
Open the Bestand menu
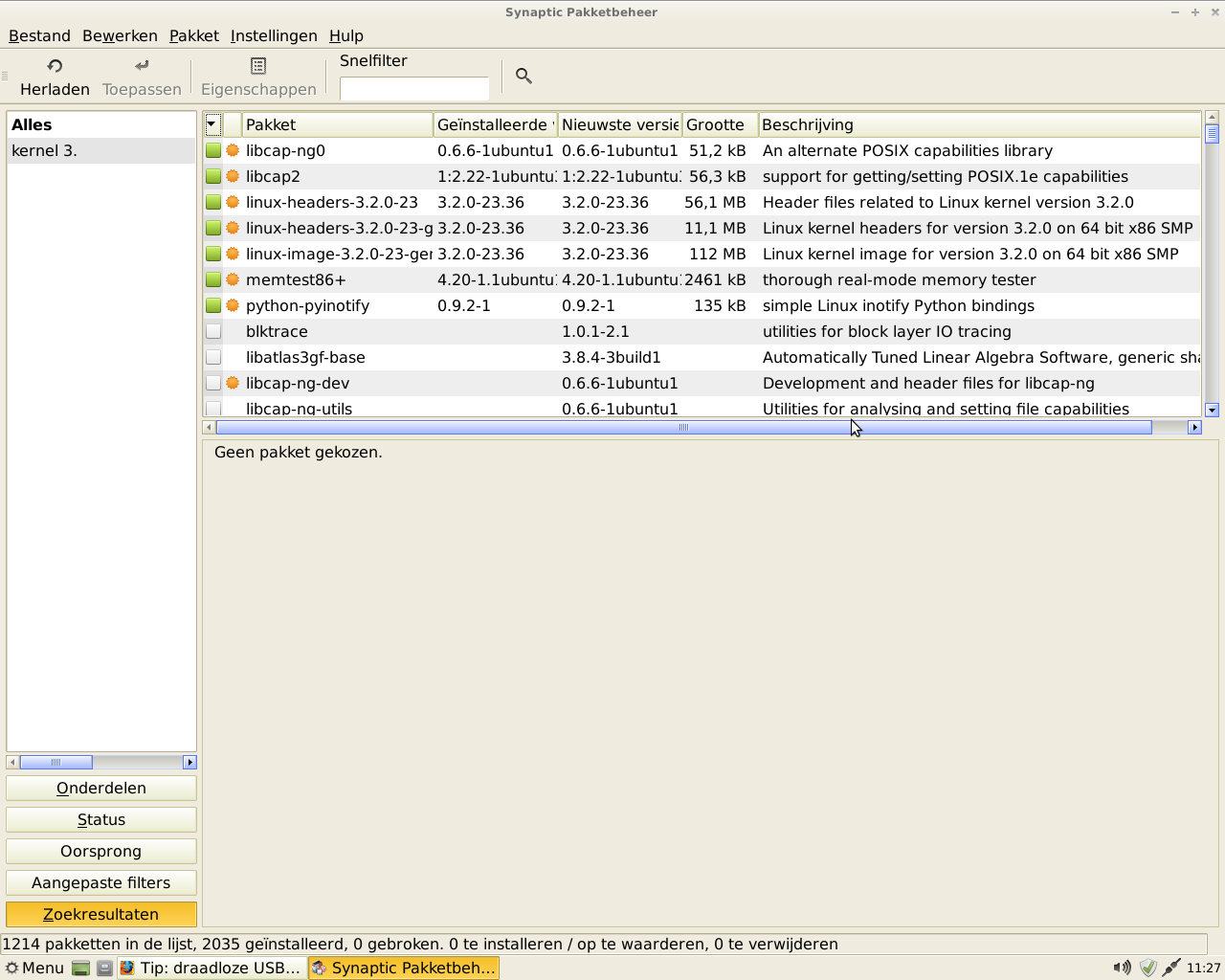(39, 35)
